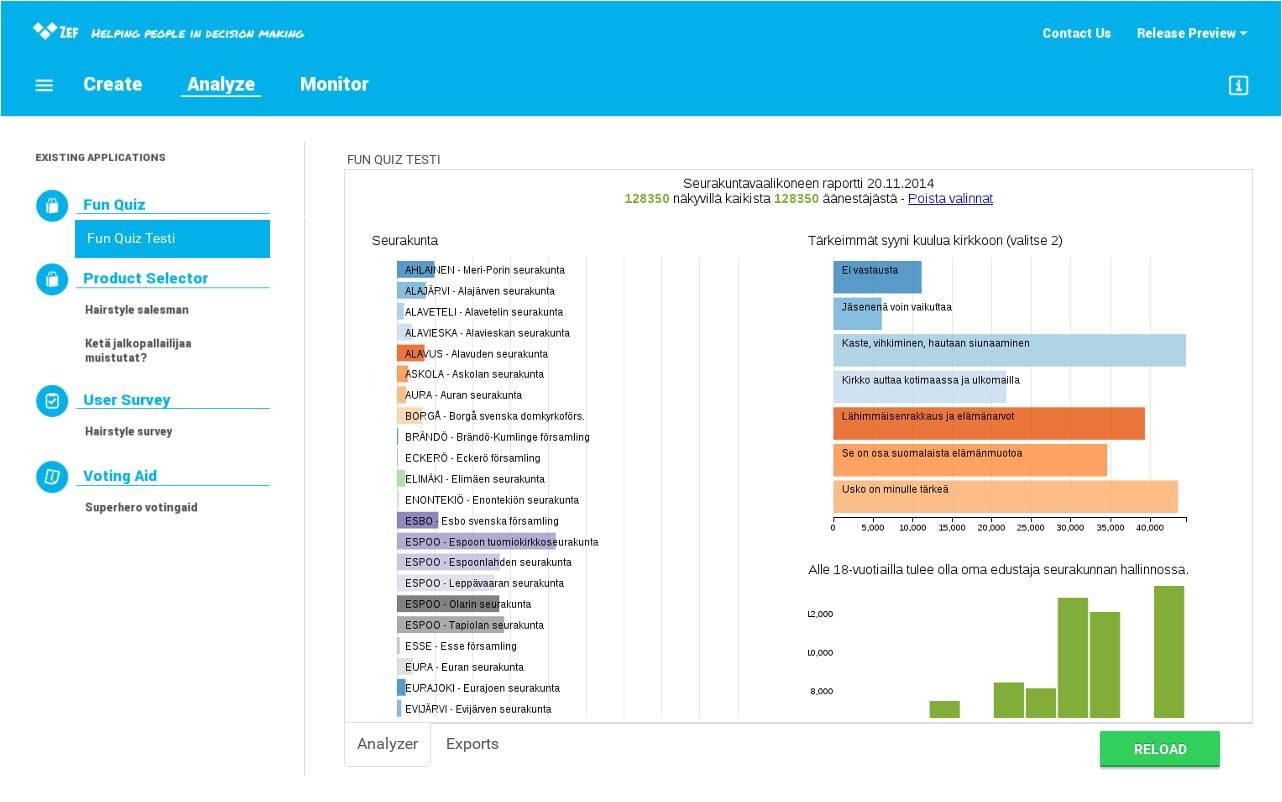Open Contact Us link

click(x=1076, y=33)
